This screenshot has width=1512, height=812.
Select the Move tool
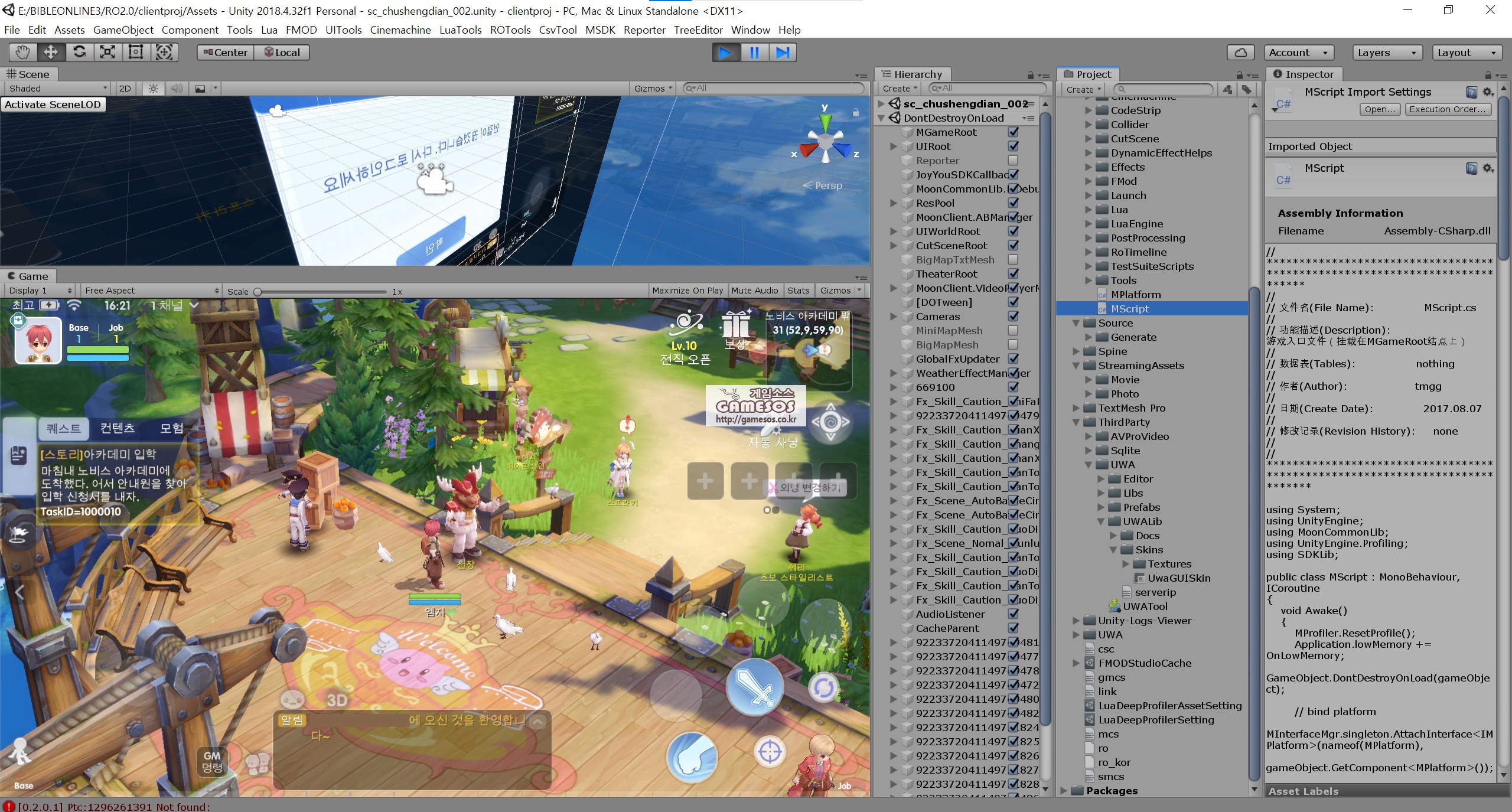(x=51, y=53)
